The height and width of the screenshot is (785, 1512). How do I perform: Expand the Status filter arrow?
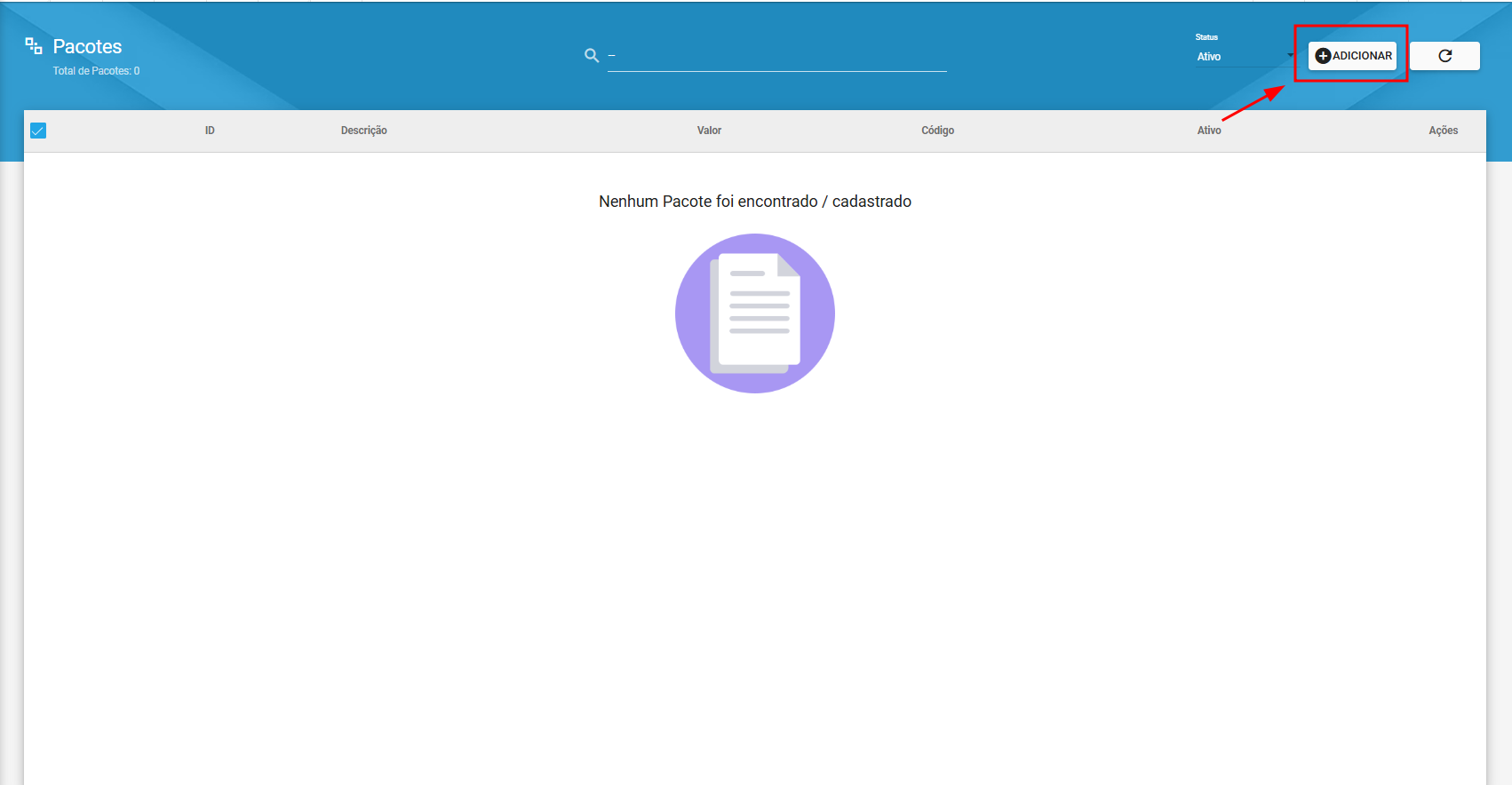click(x=1290, y=56)
